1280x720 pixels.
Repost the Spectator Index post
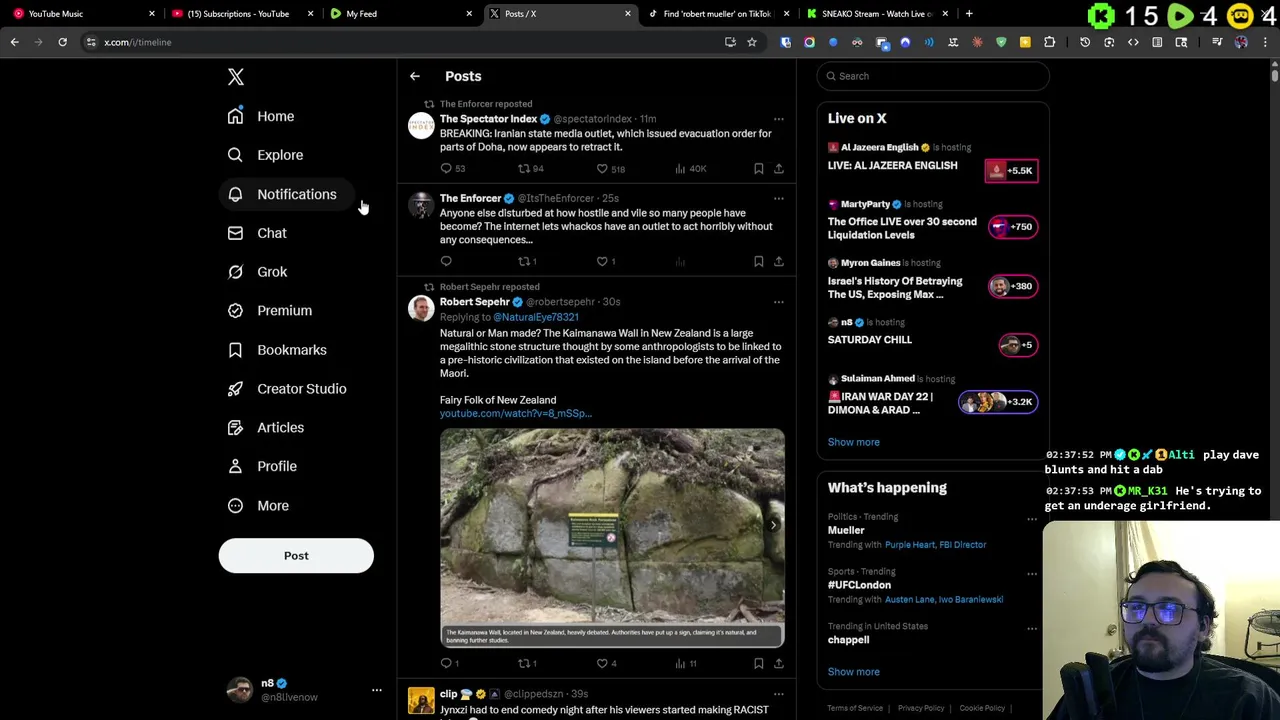point(524,169)
